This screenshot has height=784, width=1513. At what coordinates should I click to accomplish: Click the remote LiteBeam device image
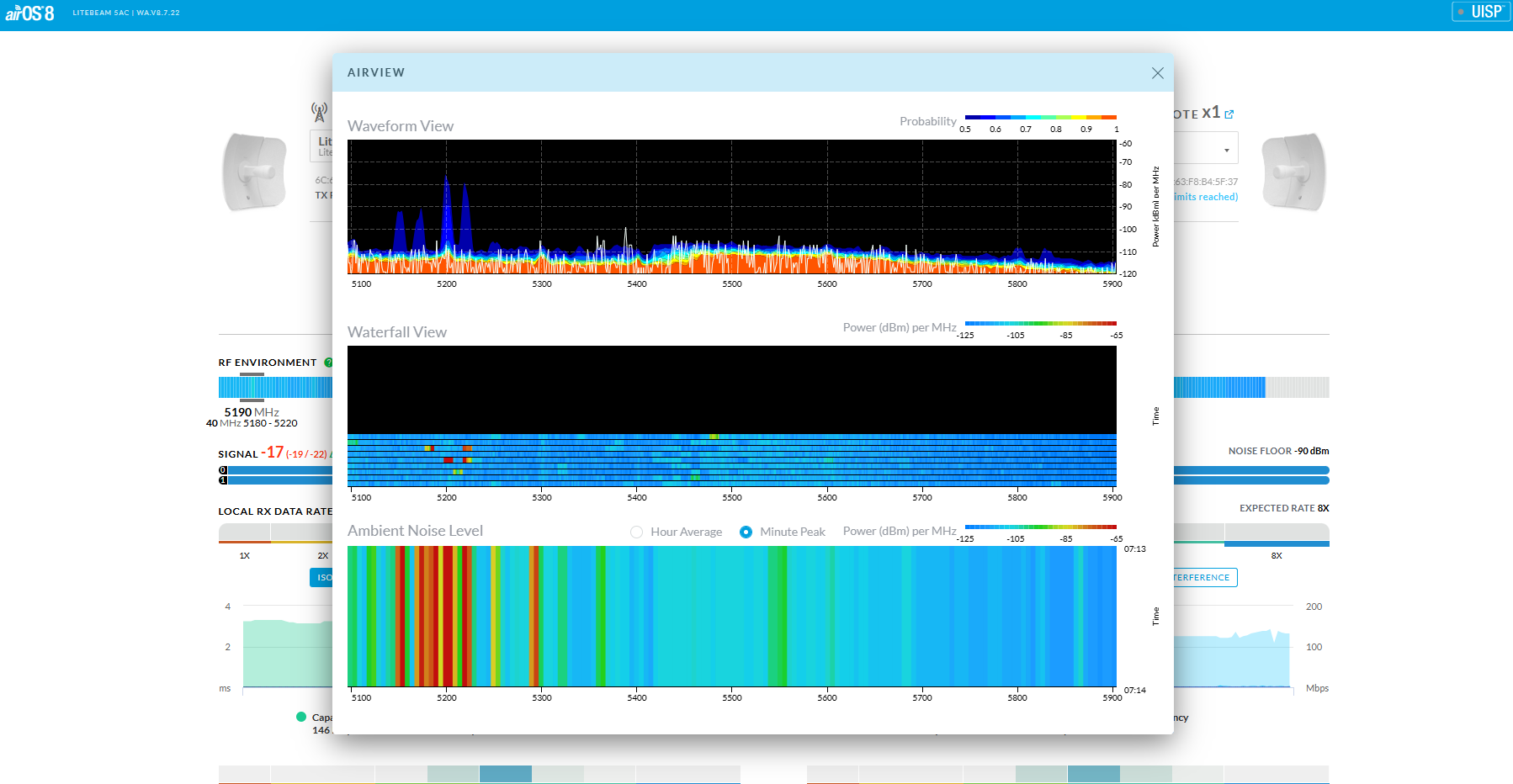[1293, 172]
